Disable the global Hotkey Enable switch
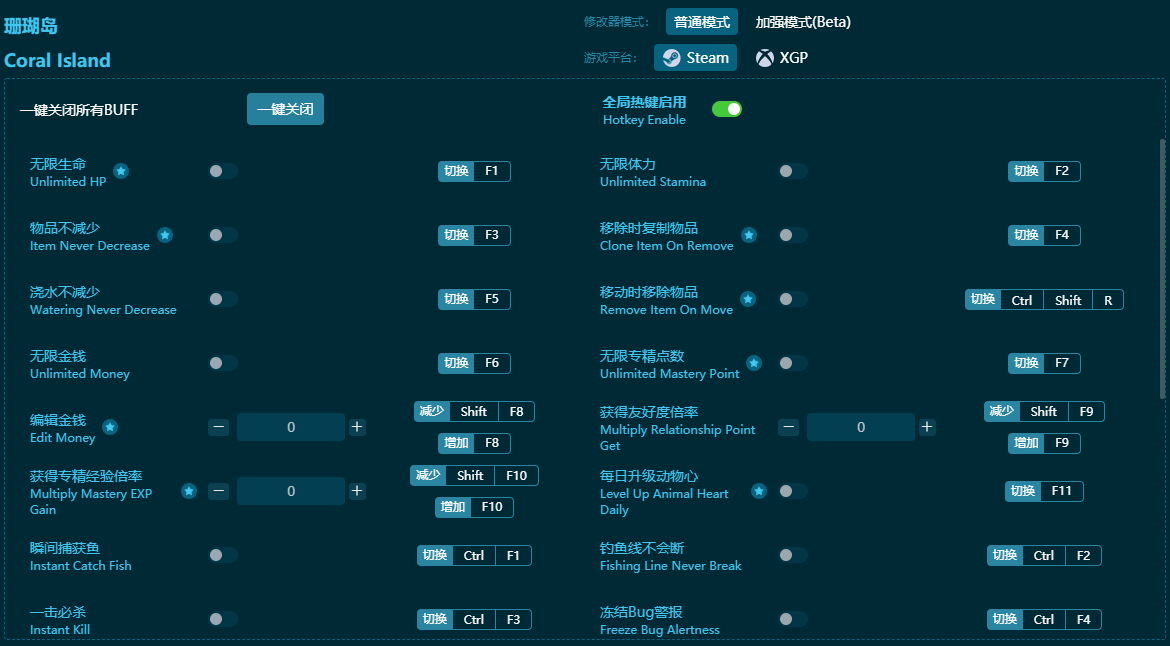Image resolution: width=1170 pixels, height=646 pixels. coord(726,109)
